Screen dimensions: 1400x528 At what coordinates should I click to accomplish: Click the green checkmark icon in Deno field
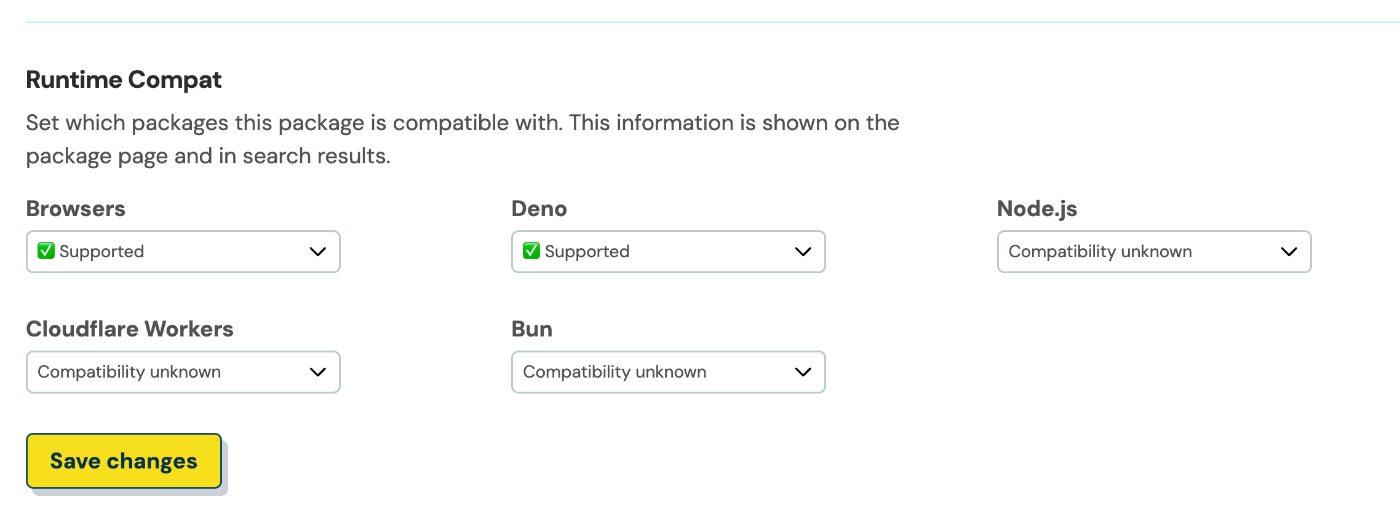(532, 251)
